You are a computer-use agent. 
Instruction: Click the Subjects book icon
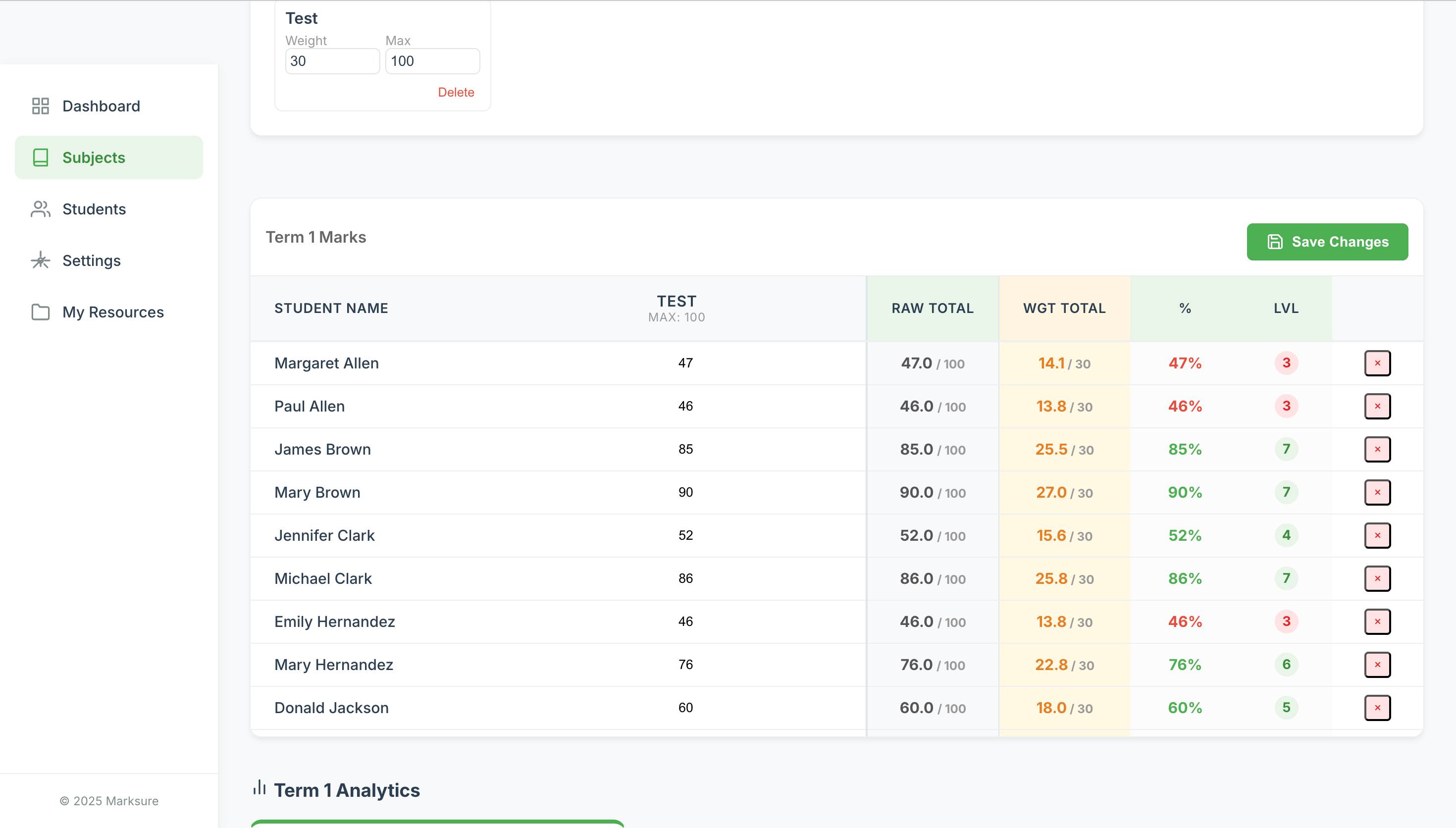point(41,157)
